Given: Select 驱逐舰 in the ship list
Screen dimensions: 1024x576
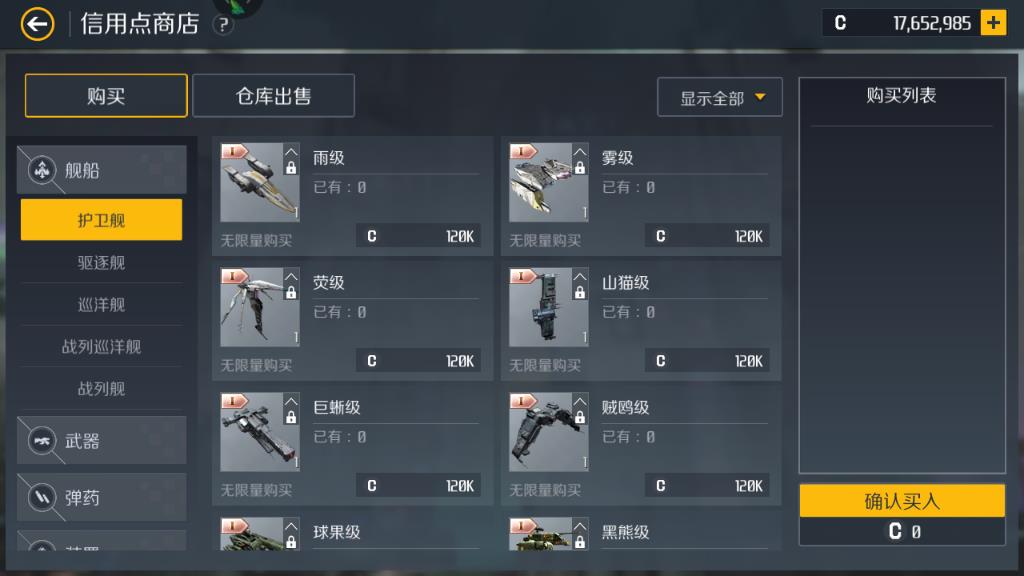Looking at the screenshot, I should (101, 263).
